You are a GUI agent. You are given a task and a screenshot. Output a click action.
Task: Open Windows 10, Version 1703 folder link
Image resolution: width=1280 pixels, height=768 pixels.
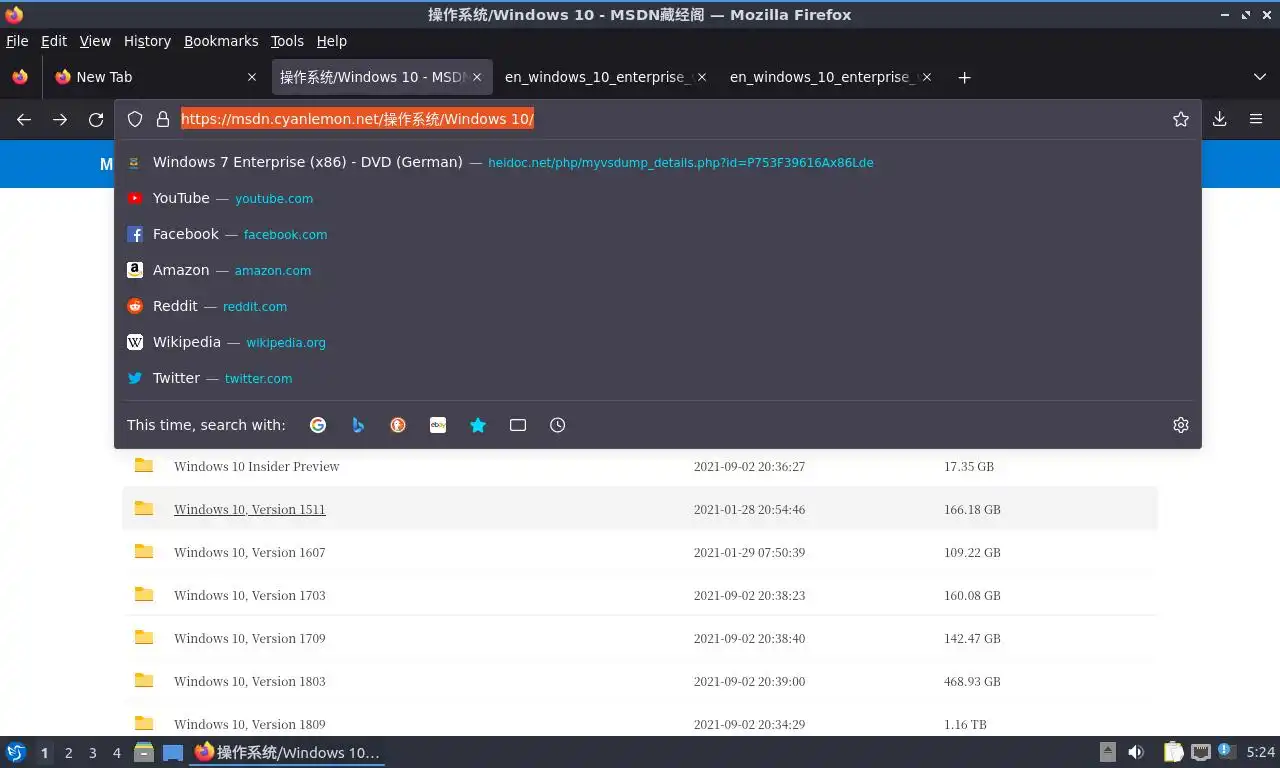click(x=249, y=595)
